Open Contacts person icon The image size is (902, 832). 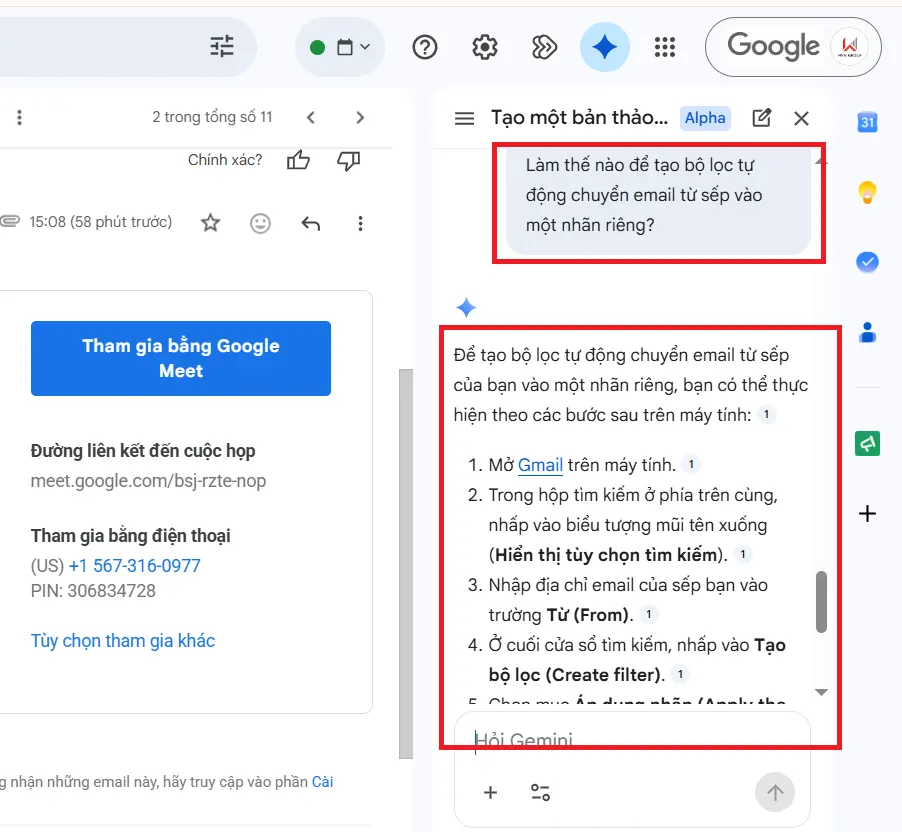click(x=867, y=333)
